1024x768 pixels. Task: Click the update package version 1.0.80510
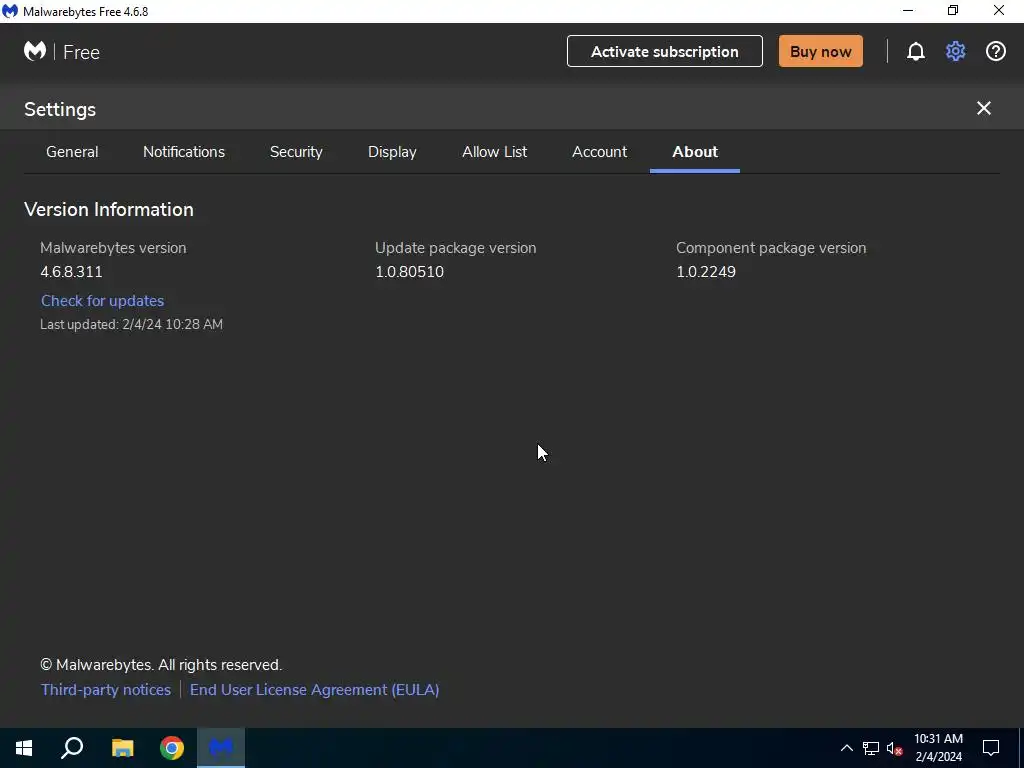click(409, 272)
